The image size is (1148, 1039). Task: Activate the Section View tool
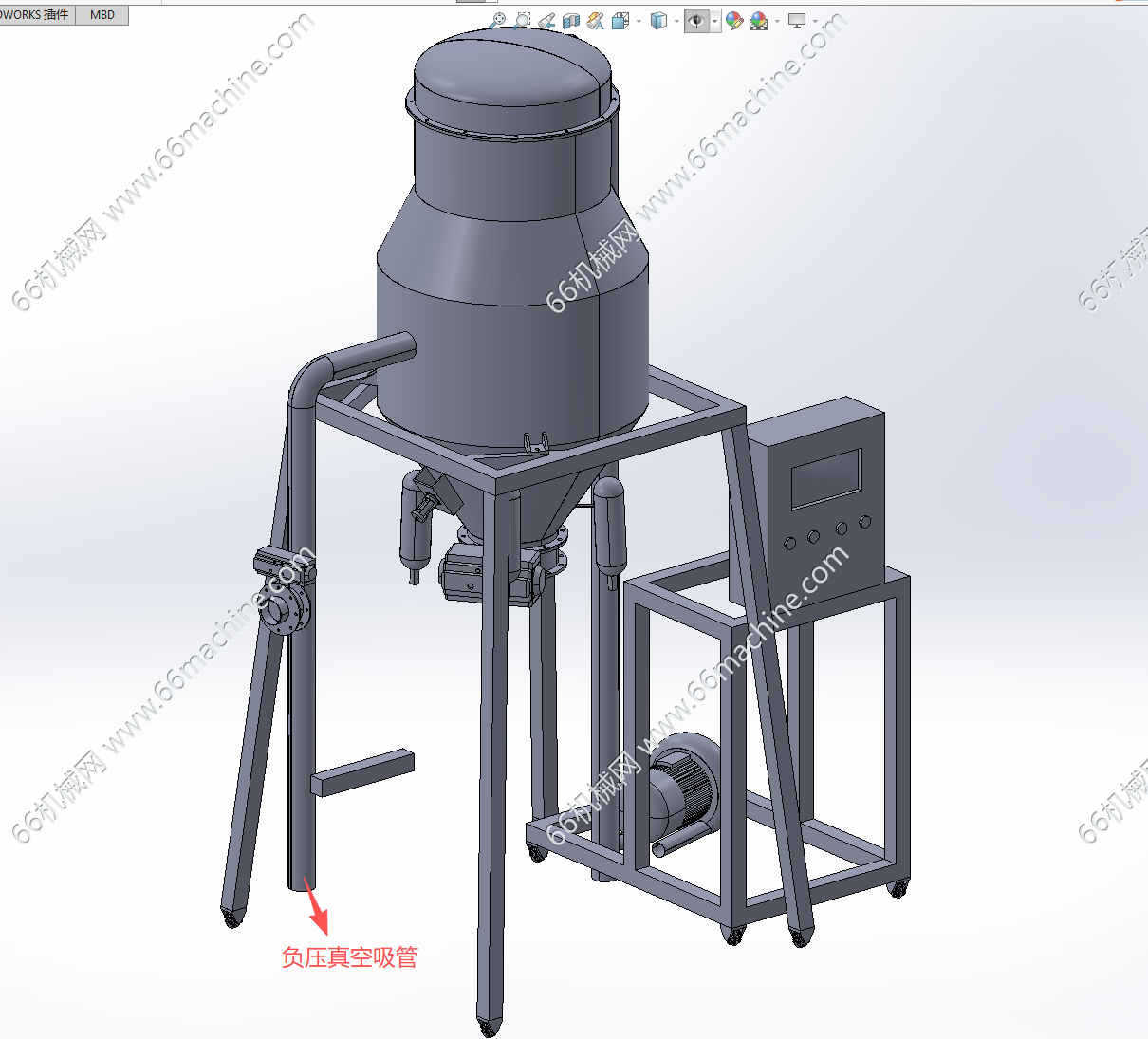[571, 21]
